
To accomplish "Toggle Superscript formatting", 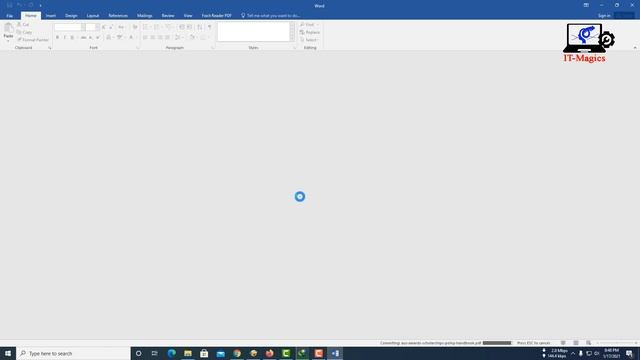I will pyautogui.click(x=98, y=38).
